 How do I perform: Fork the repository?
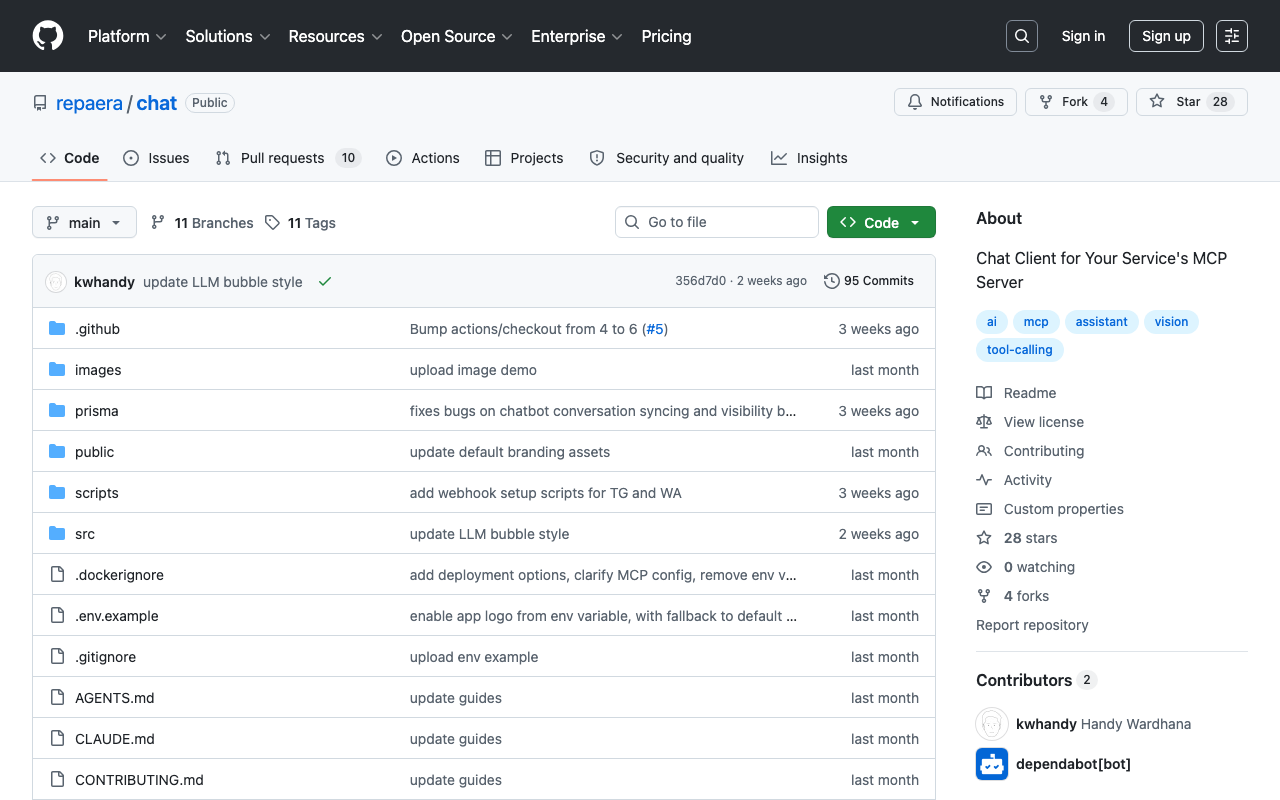point(1076,102)
